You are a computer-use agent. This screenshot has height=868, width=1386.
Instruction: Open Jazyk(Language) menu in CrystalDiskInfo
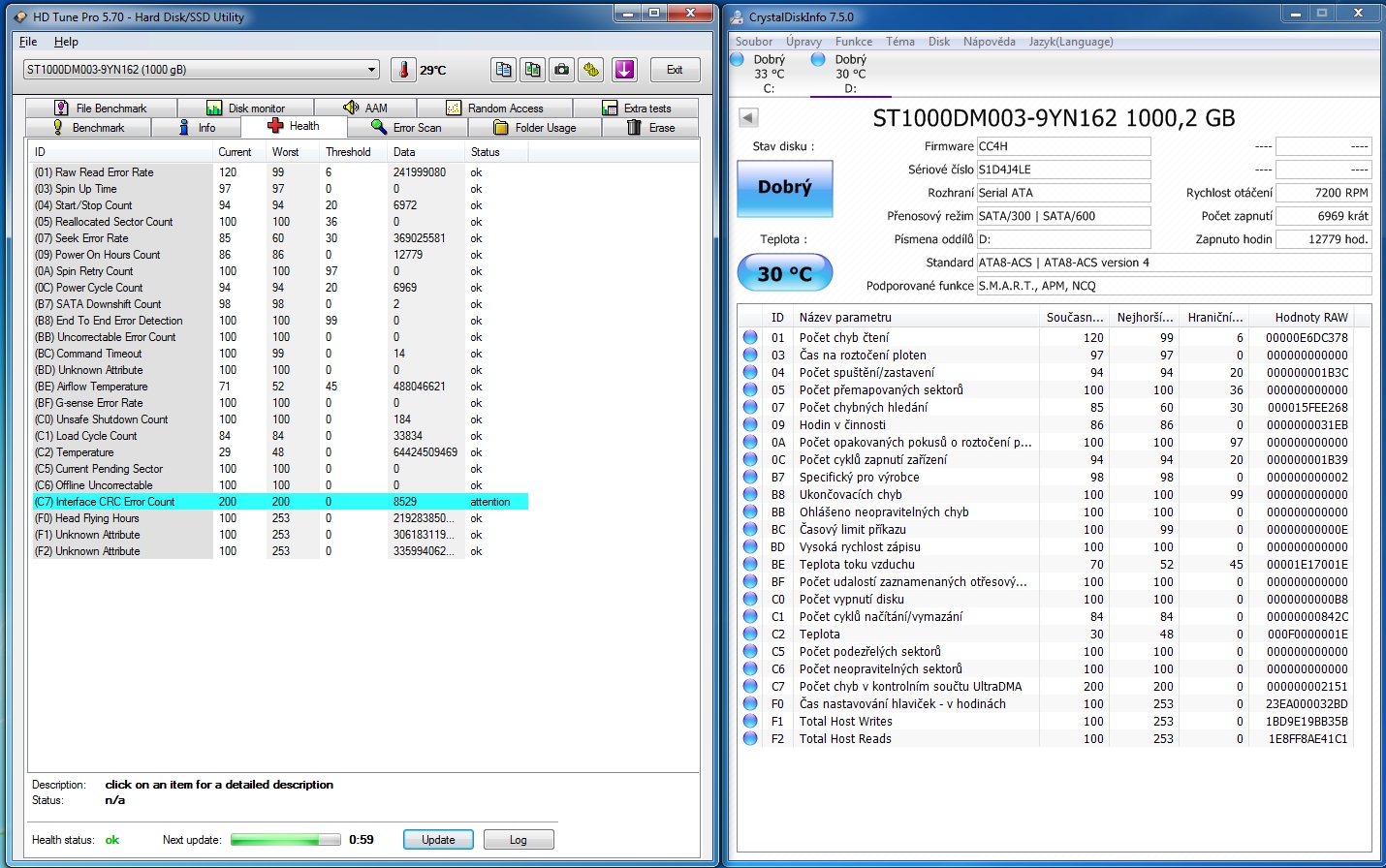1071,42
